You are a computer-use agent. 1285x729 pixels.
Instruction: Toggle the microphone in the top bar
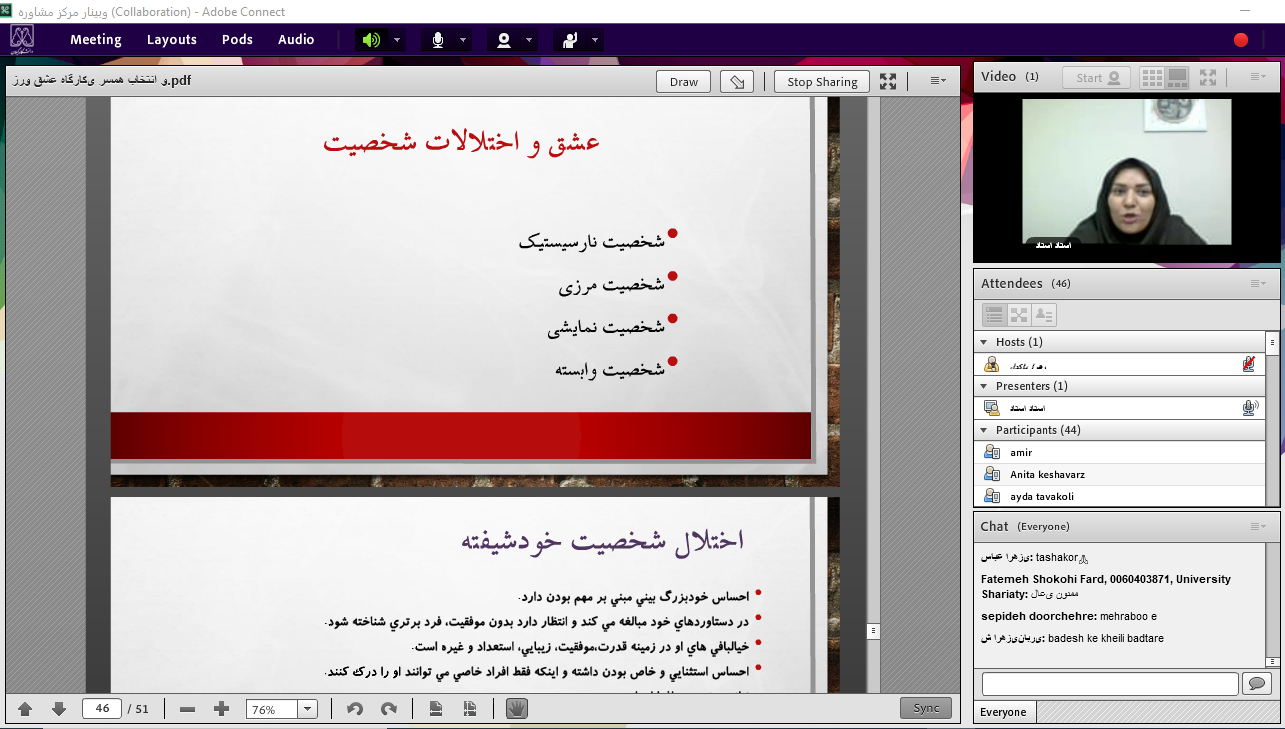437,40
